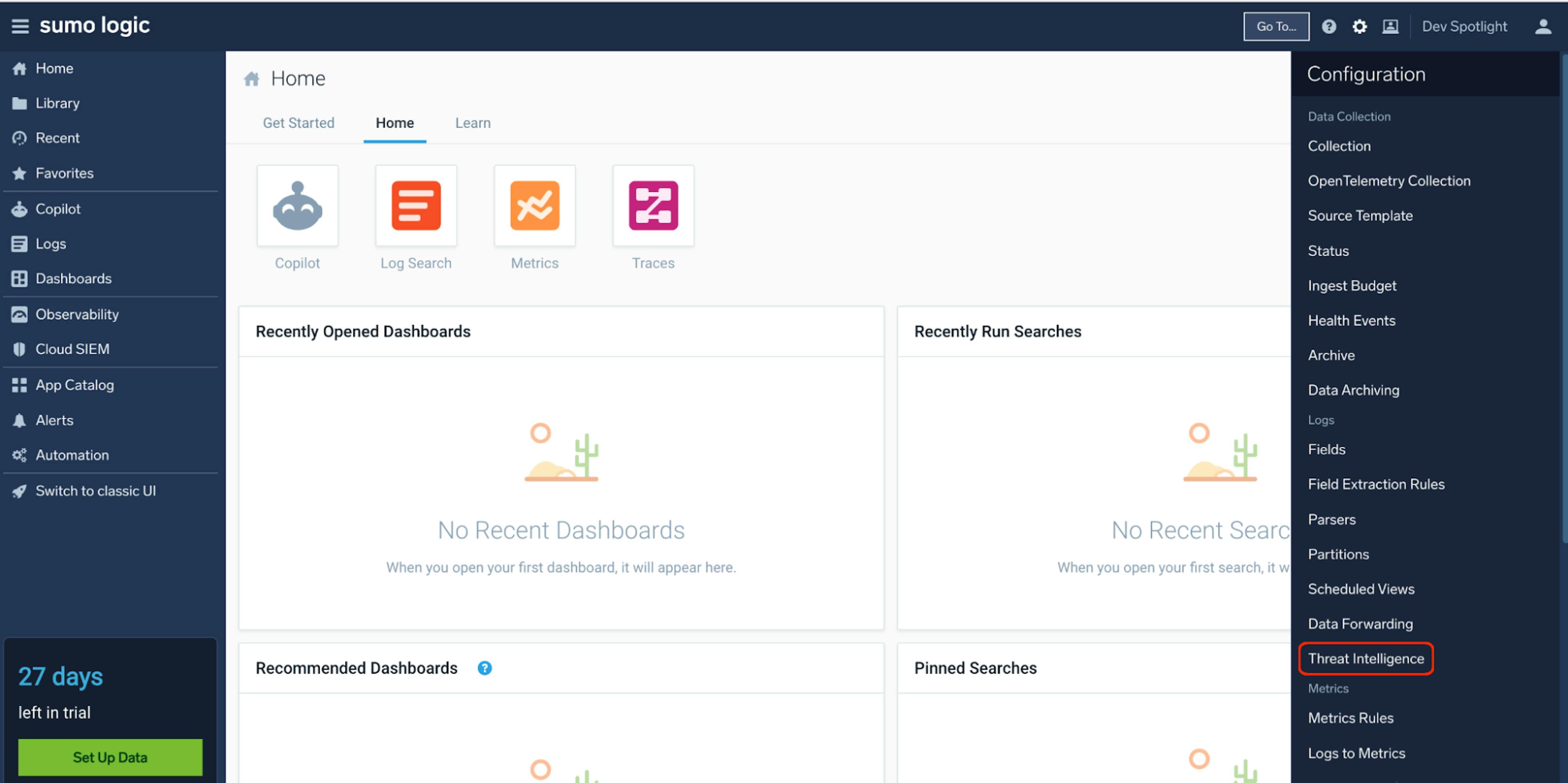Select the Home tab
The width and height of the screenshot is (1568, 783).
pyautogui.click(x=394, y=123)
